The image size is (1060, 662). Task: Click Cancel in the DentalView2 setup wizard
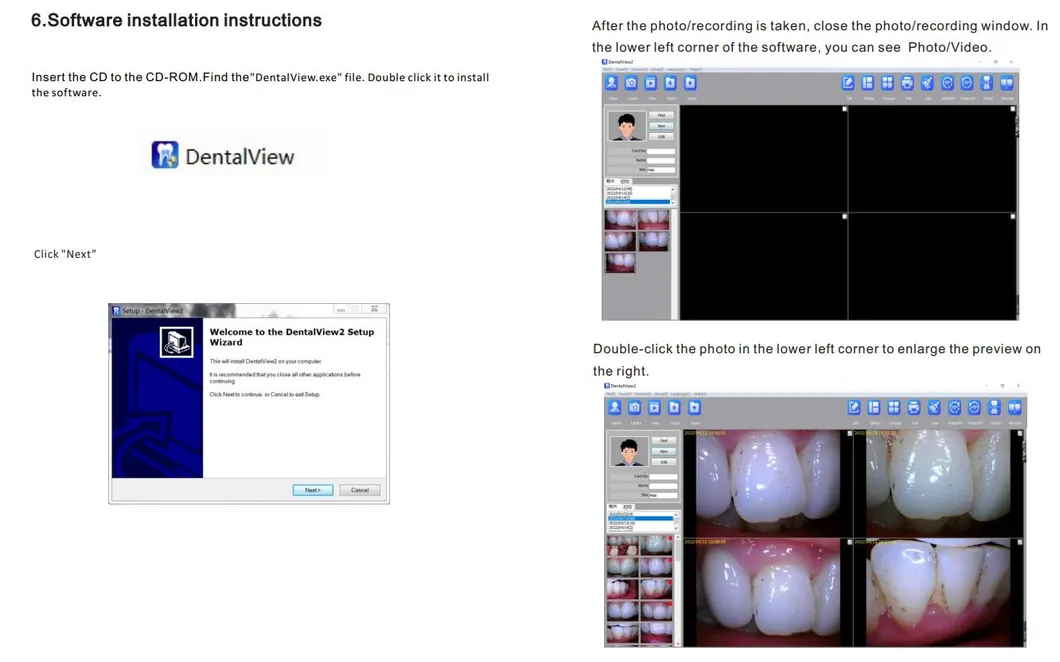(359, 490)
